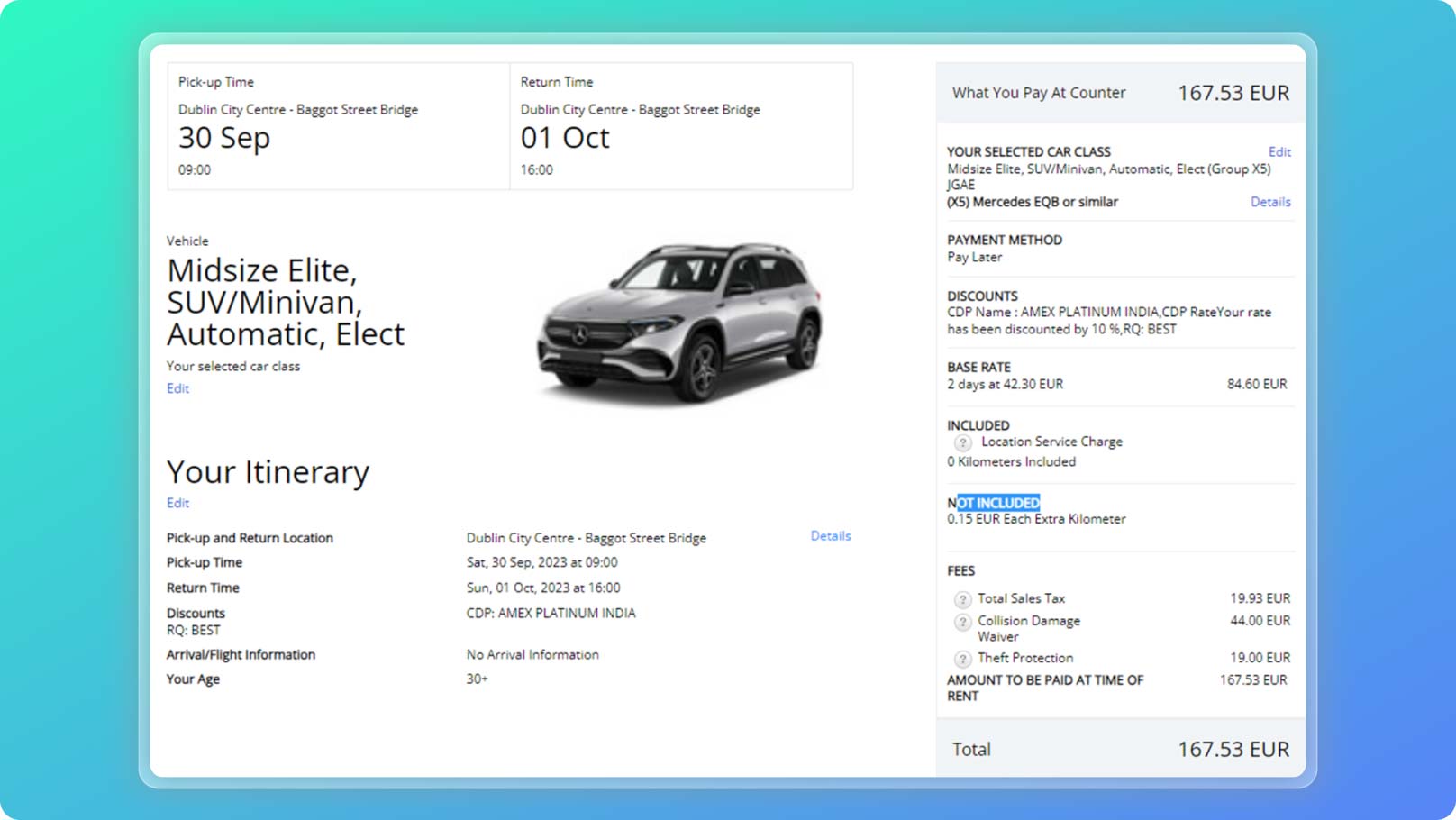Image resolution: width=1456 pixels, height=820 pixels.
Task: Click the Total 167.53 EUR amount
Action: pos(1233,749)
